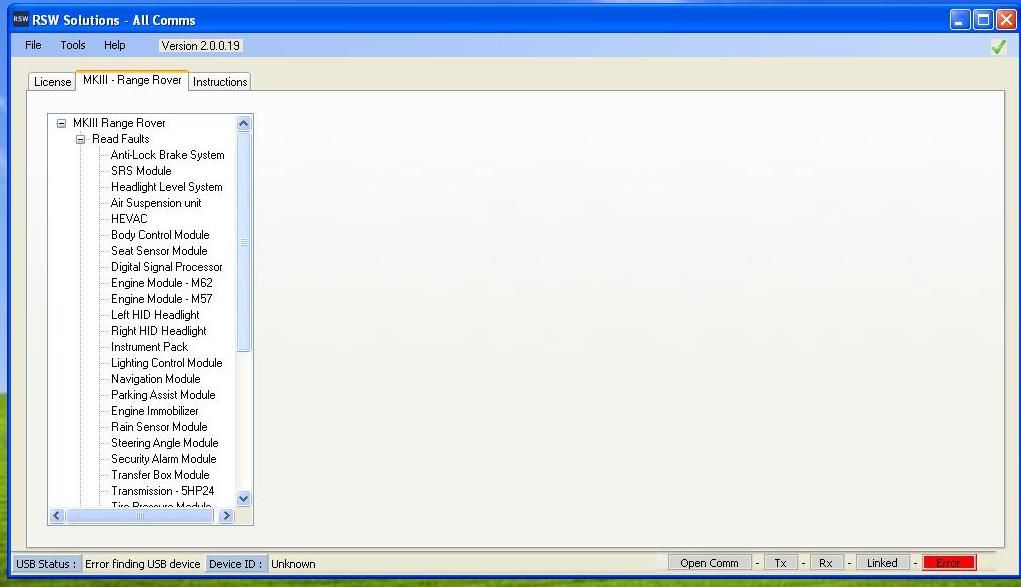
Task: Select HEVAC in the fault list
Action: [x=129, y=219]
